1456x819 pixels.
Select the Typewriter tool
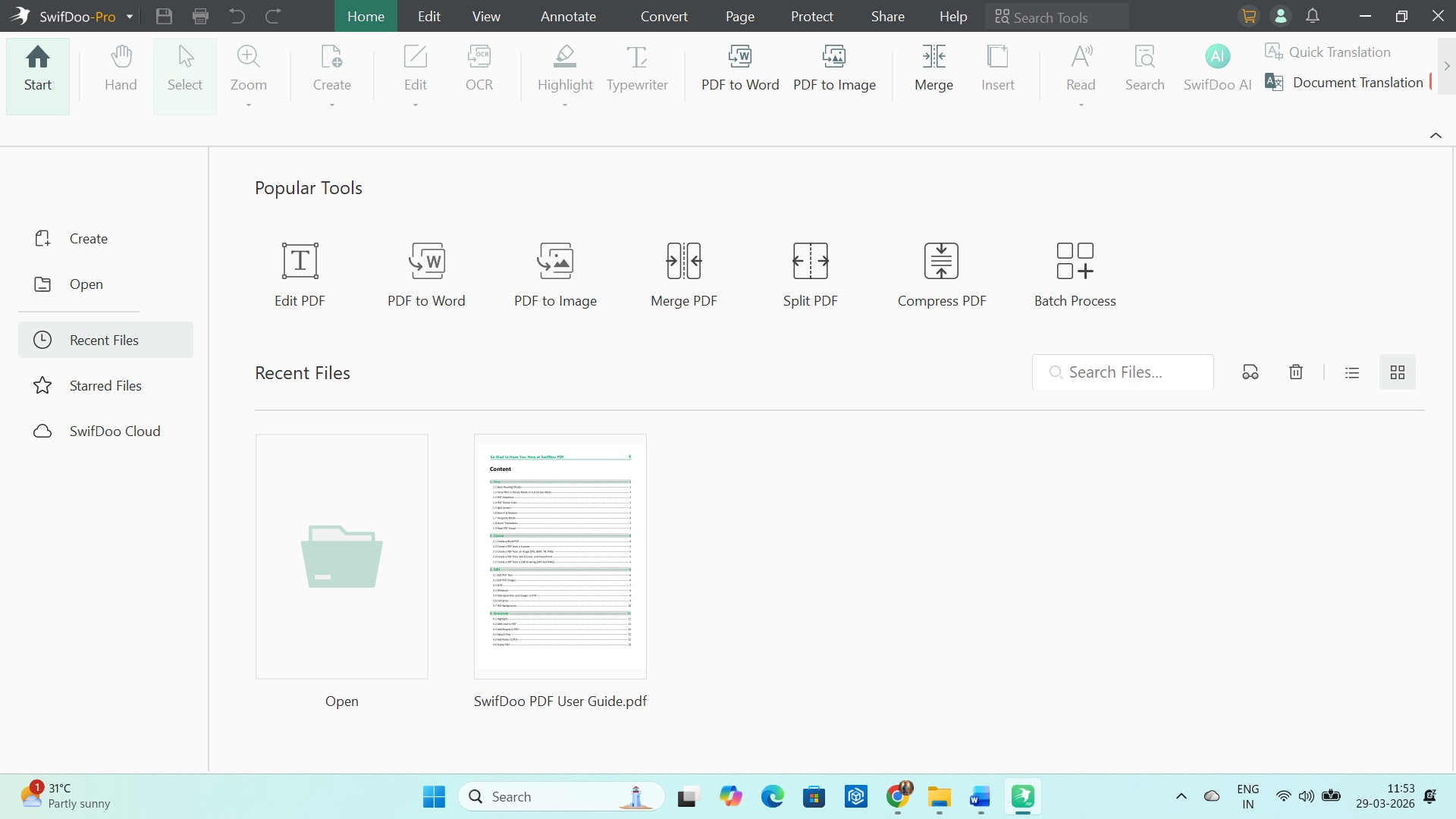click(x=637, y=68)
